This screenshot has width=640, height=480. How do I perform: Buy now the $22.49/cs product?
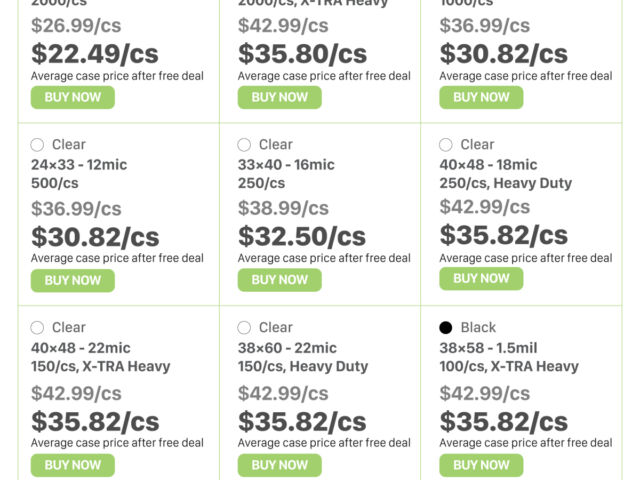click(72, 97)
